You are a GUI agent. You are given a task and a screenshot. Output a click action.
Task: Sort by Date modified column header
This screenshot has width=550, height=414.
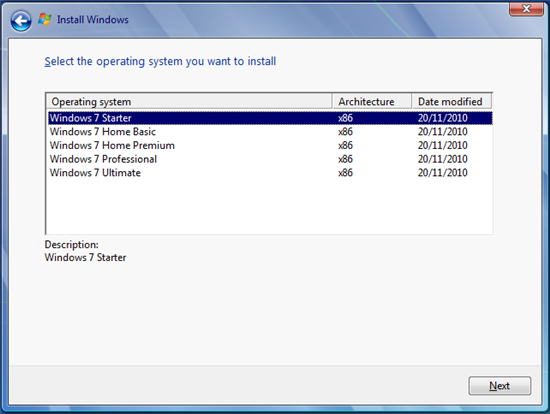[x=451, y=101]
